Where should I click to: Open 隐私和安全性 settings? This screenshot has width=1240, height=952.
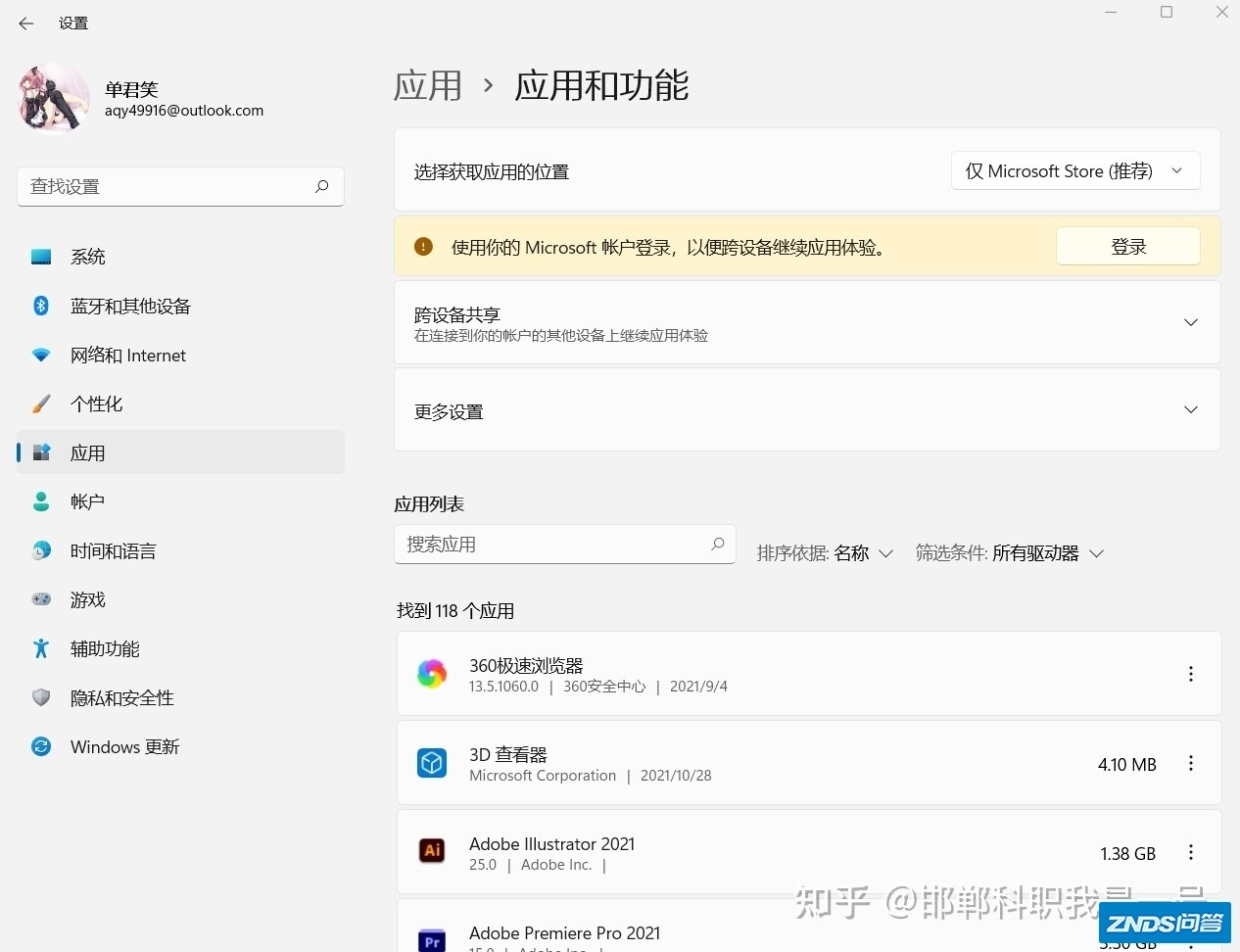tap(180, 697)
